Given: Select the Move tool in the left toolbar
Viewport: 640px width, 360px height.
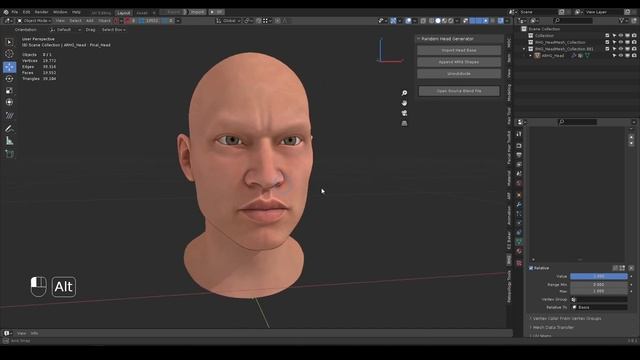Looking at the screenshot, I should click(x=9, y=67).
